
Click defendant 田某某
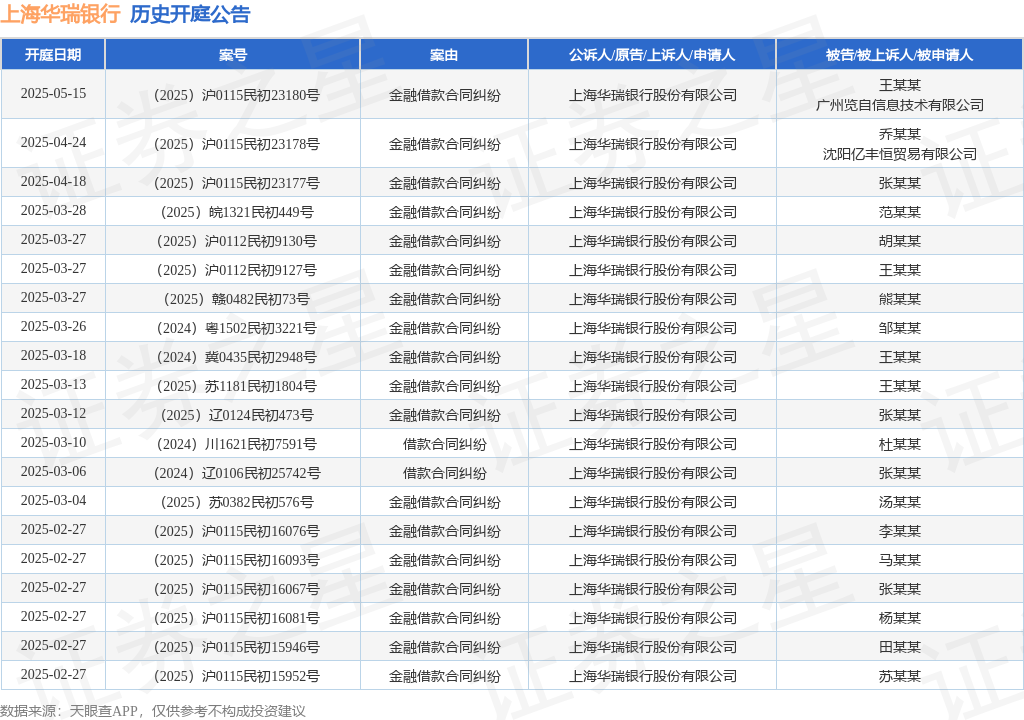[899, 647]
